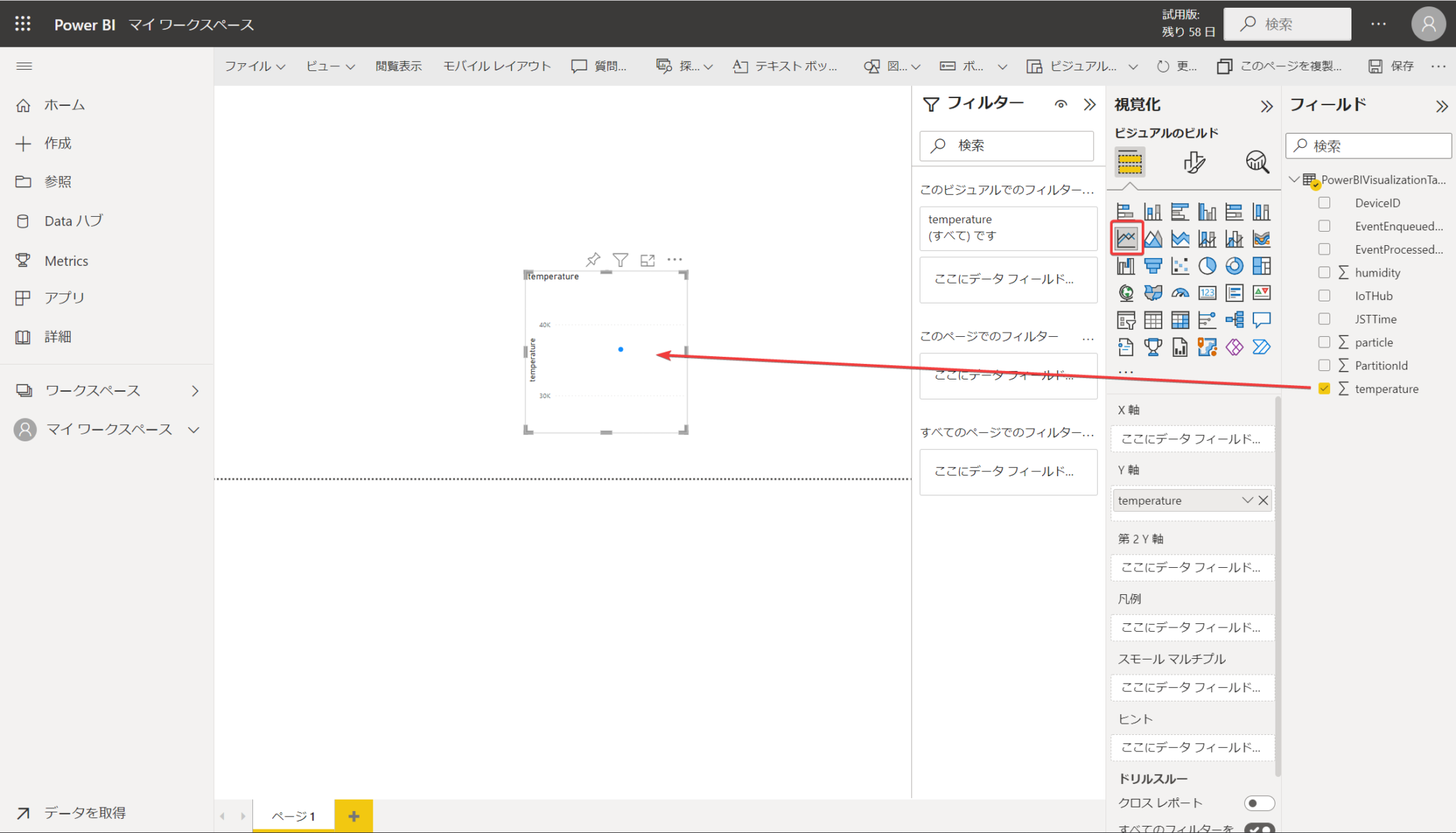The image size is (1456, 833).
Task: Open the ファイル menu
Action: (x=255, y=66)
